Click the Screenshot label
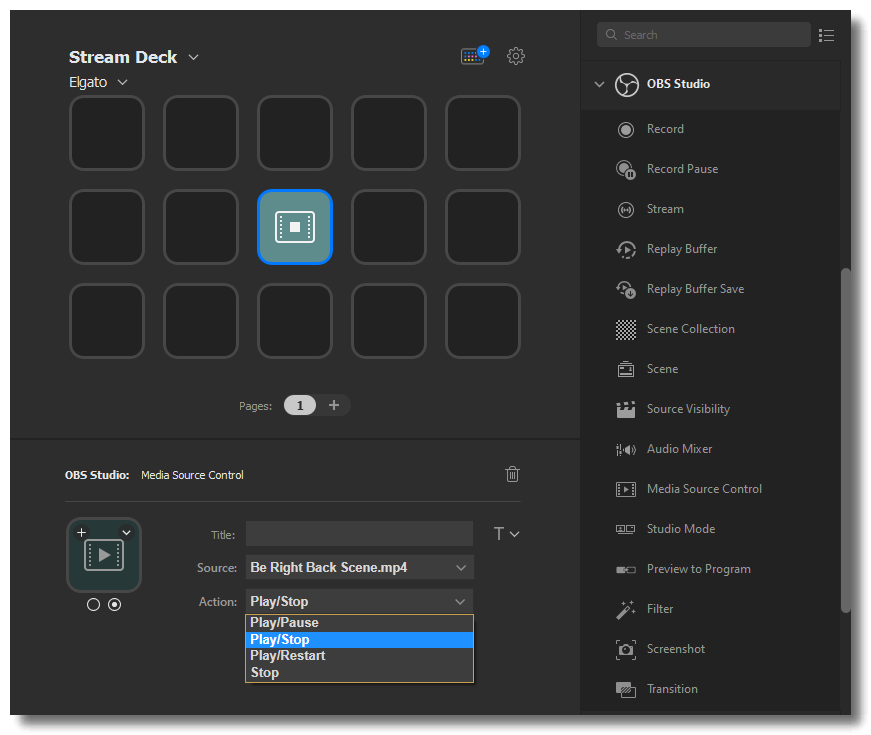The image size is (871, 735). (675, 649)
